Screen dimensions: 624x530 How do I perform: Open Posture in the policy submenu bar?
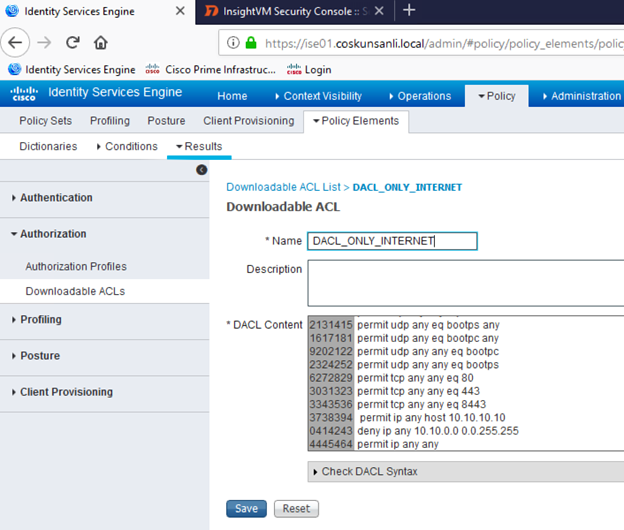[166, 121]
